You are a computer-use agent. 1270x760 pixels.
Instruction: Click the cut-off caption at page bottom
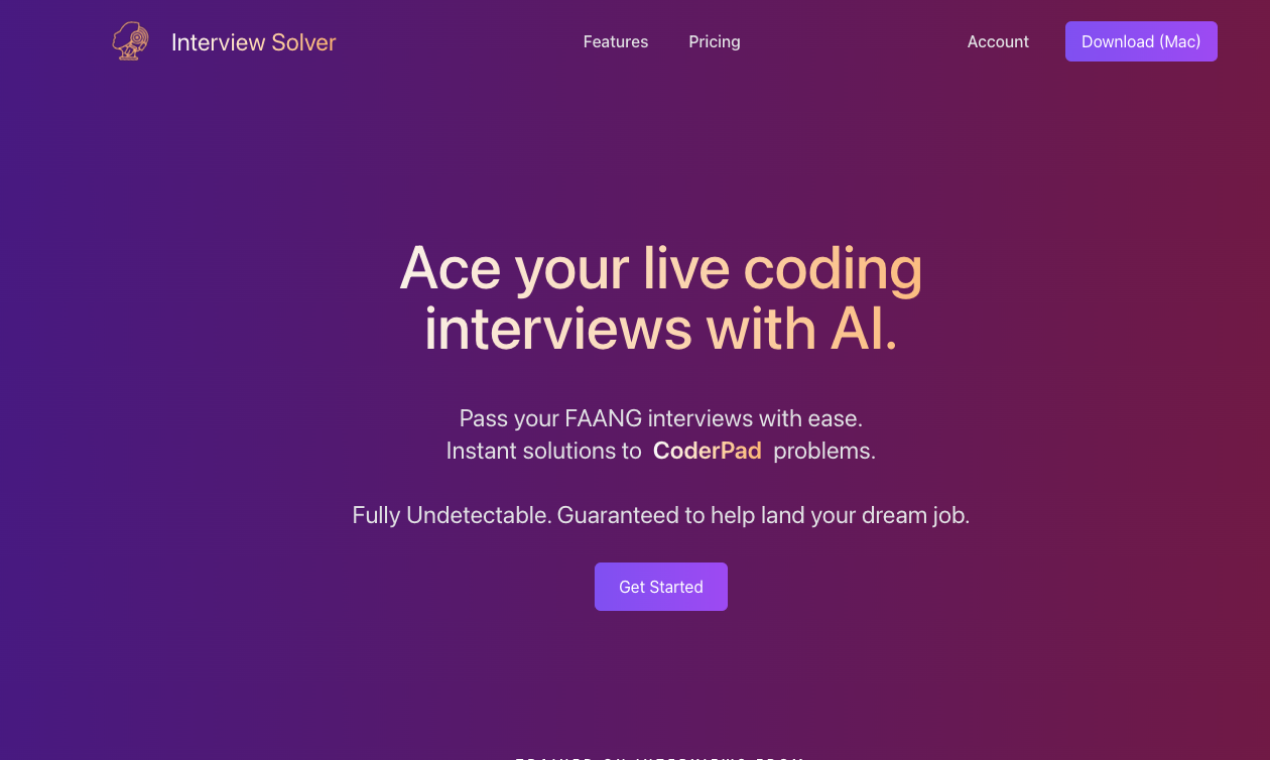(660, 757)
